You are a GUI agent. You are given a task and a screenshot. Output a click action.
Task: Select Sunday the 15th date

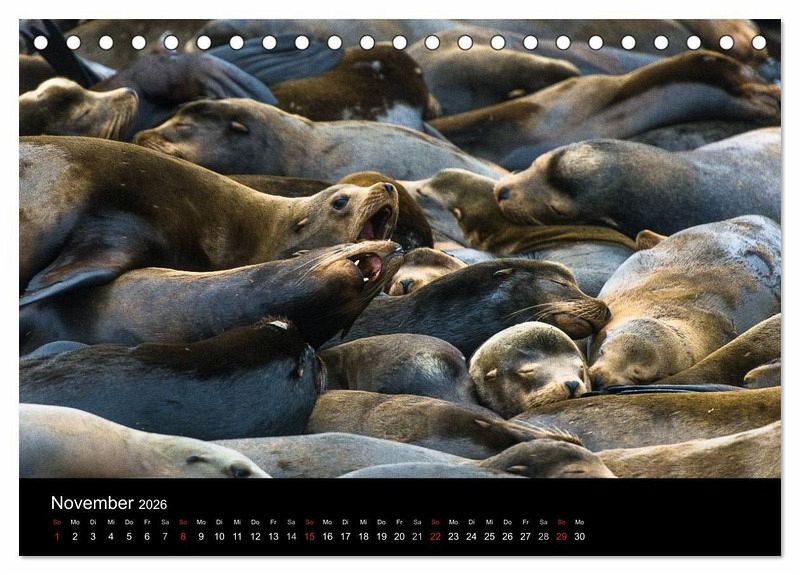pos(309,537)
